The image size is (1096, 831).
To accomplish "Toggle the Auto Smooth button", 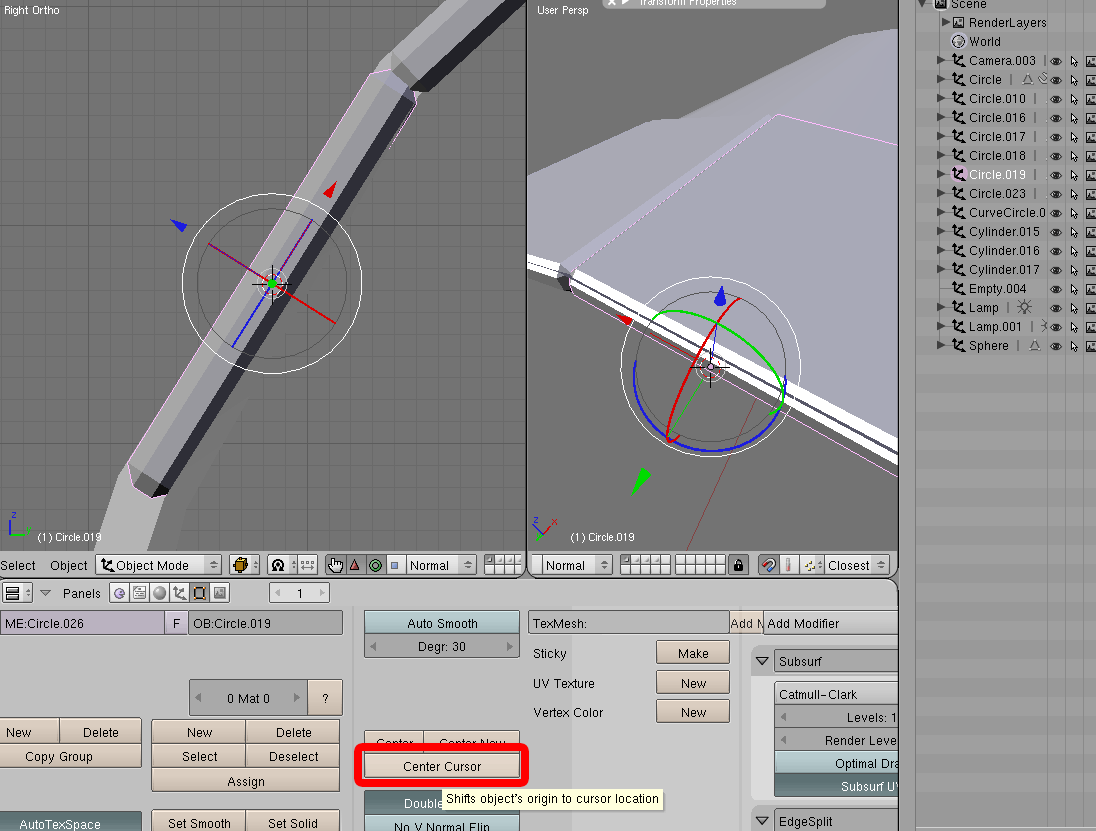I will (442, 623).
